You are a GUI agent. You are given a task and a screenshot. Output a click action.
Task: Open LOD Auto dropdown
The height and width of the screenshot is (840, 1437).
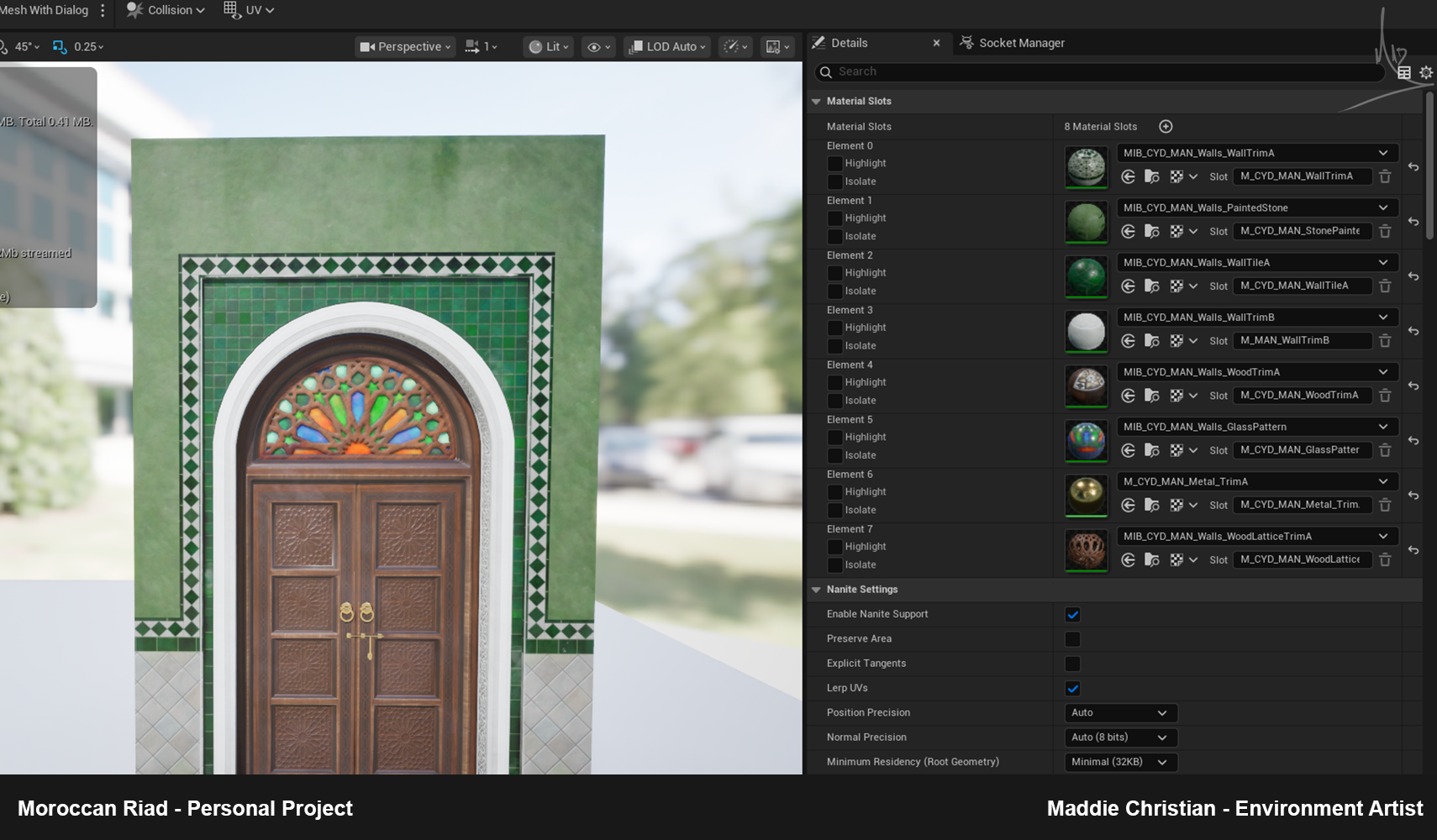click(x=668, y=47)
